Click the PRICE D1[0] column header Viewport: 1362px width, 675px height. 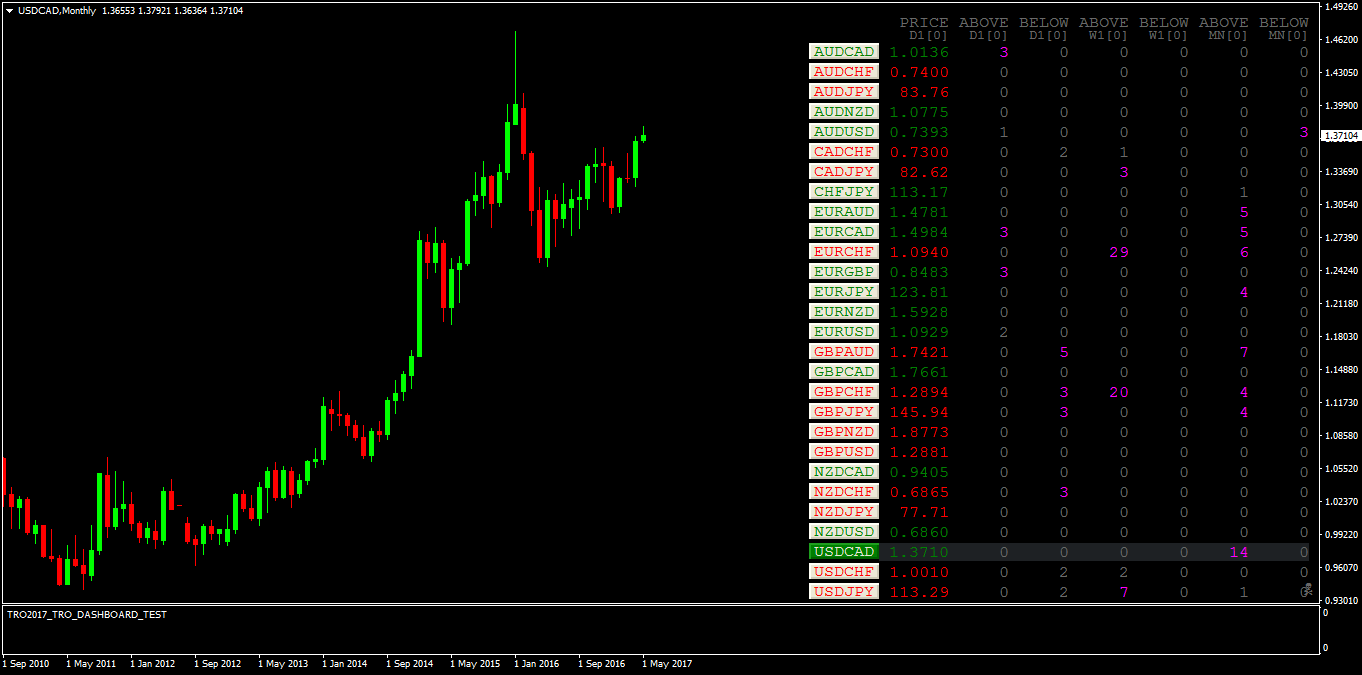point(924,29)
